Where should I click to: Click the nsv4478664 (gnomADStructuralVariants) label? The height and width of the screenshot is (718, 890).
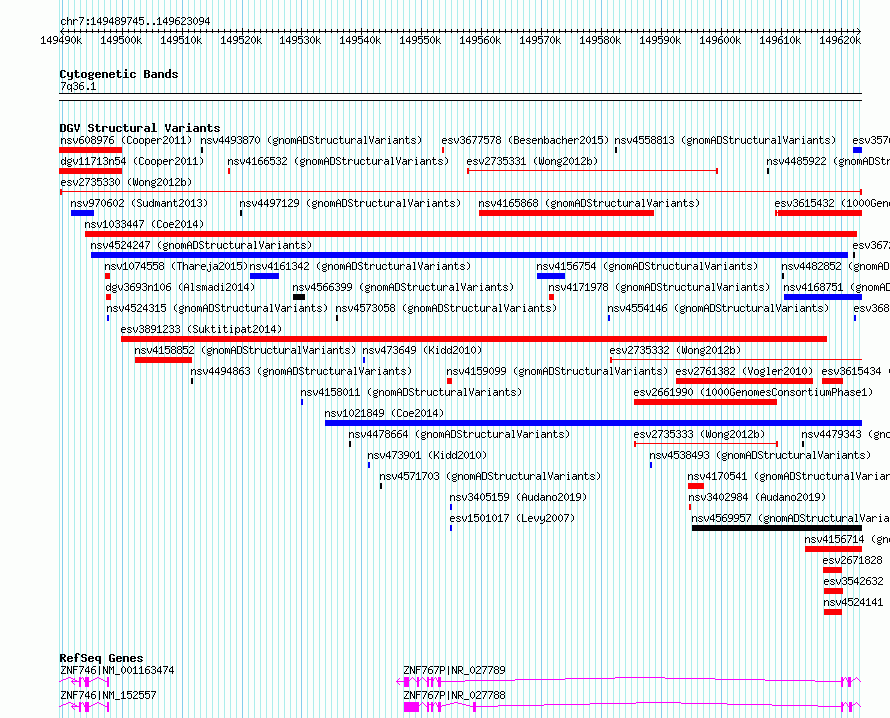(459, 434)
